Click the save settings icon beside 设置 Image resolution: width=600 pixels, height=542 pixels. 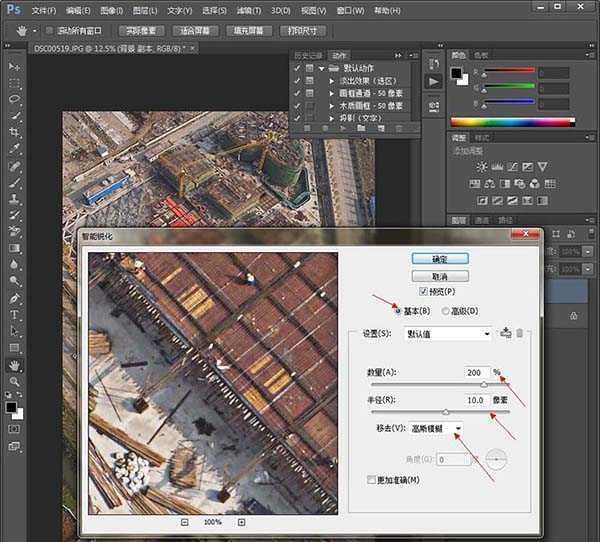[x=506, y=333]
